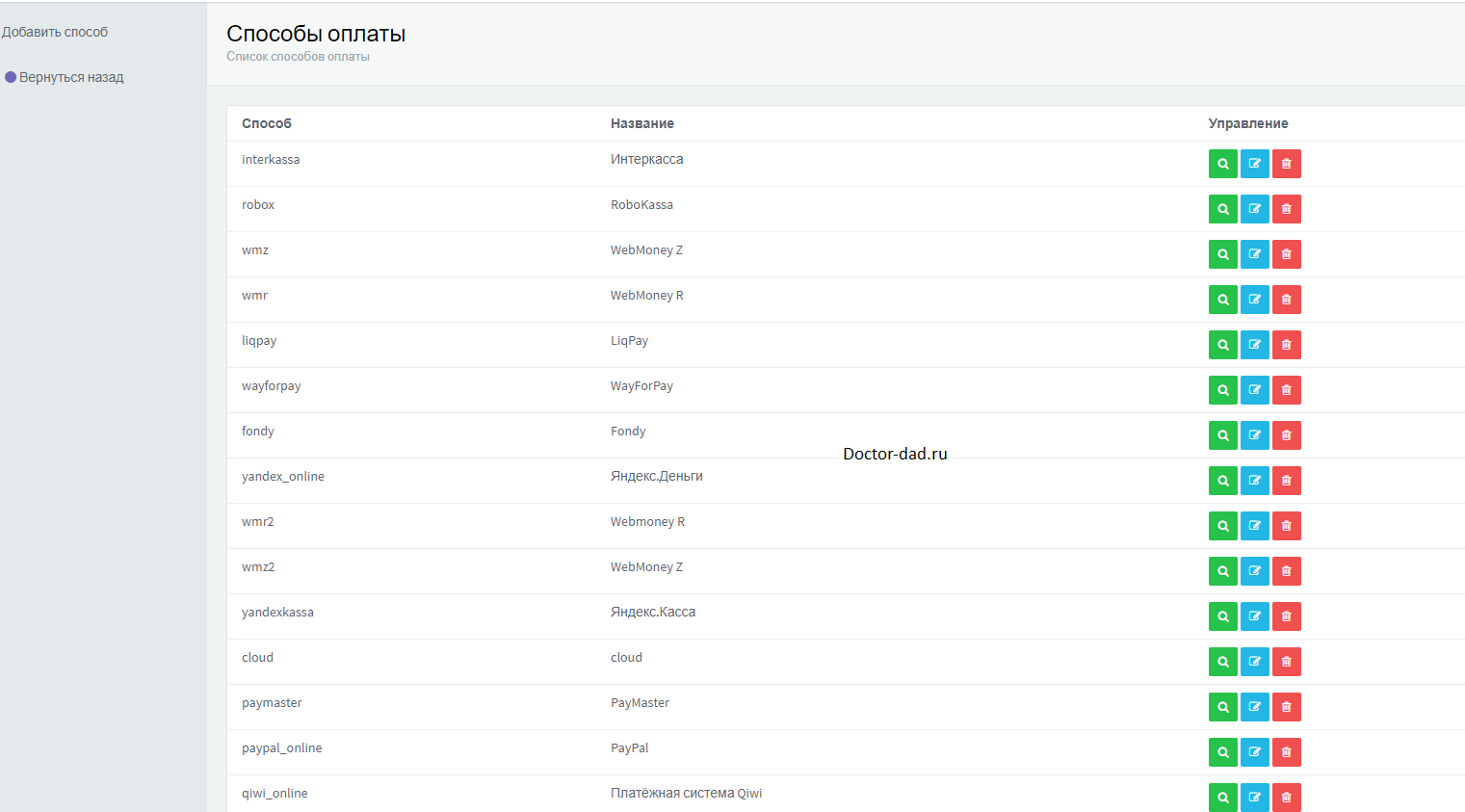
Task: Edit the wmr2 payment method
Action: (1255, 526)
